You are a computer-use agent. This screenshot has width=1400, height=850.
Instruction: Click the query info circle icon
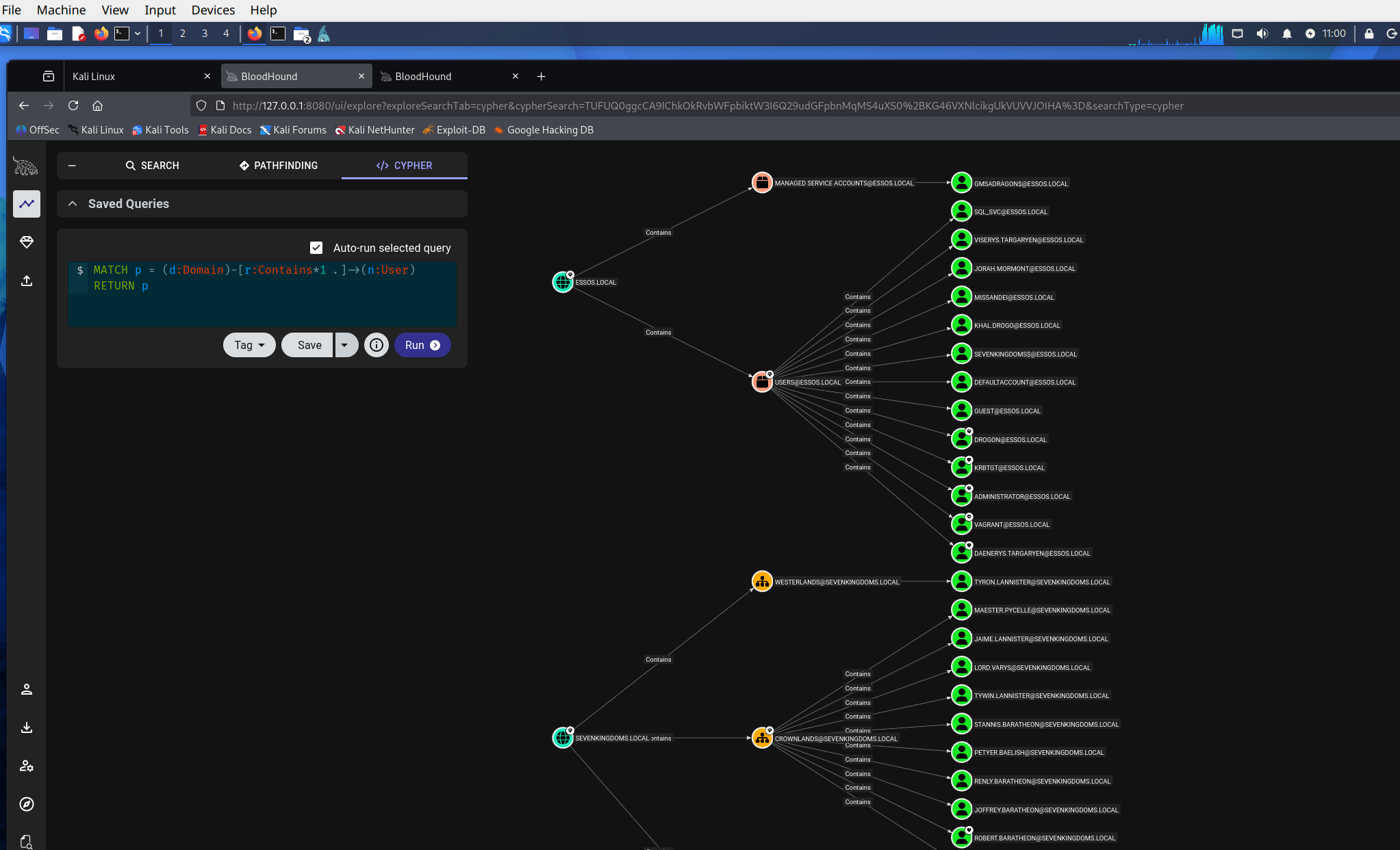376,345
